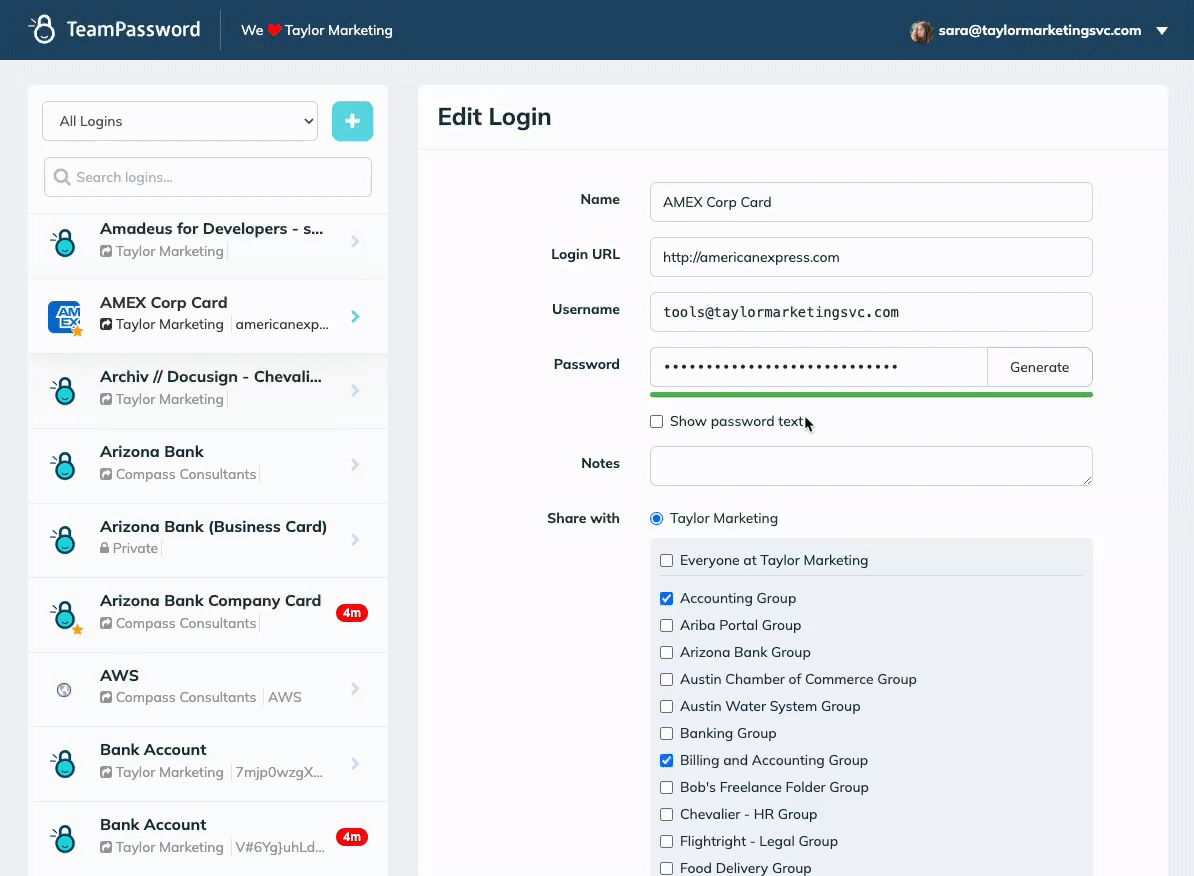Expand the AWS row chevron
This screenshot has width=1194, height=876.
tap(356, 689)
